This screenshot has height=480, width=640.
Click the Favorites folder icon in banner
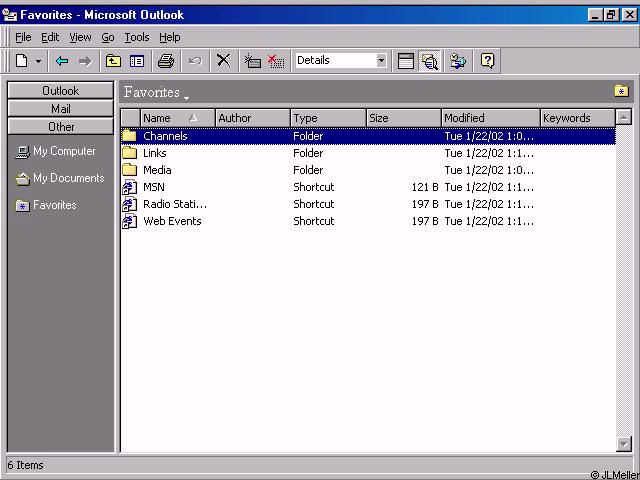click(x=621, y=91)
